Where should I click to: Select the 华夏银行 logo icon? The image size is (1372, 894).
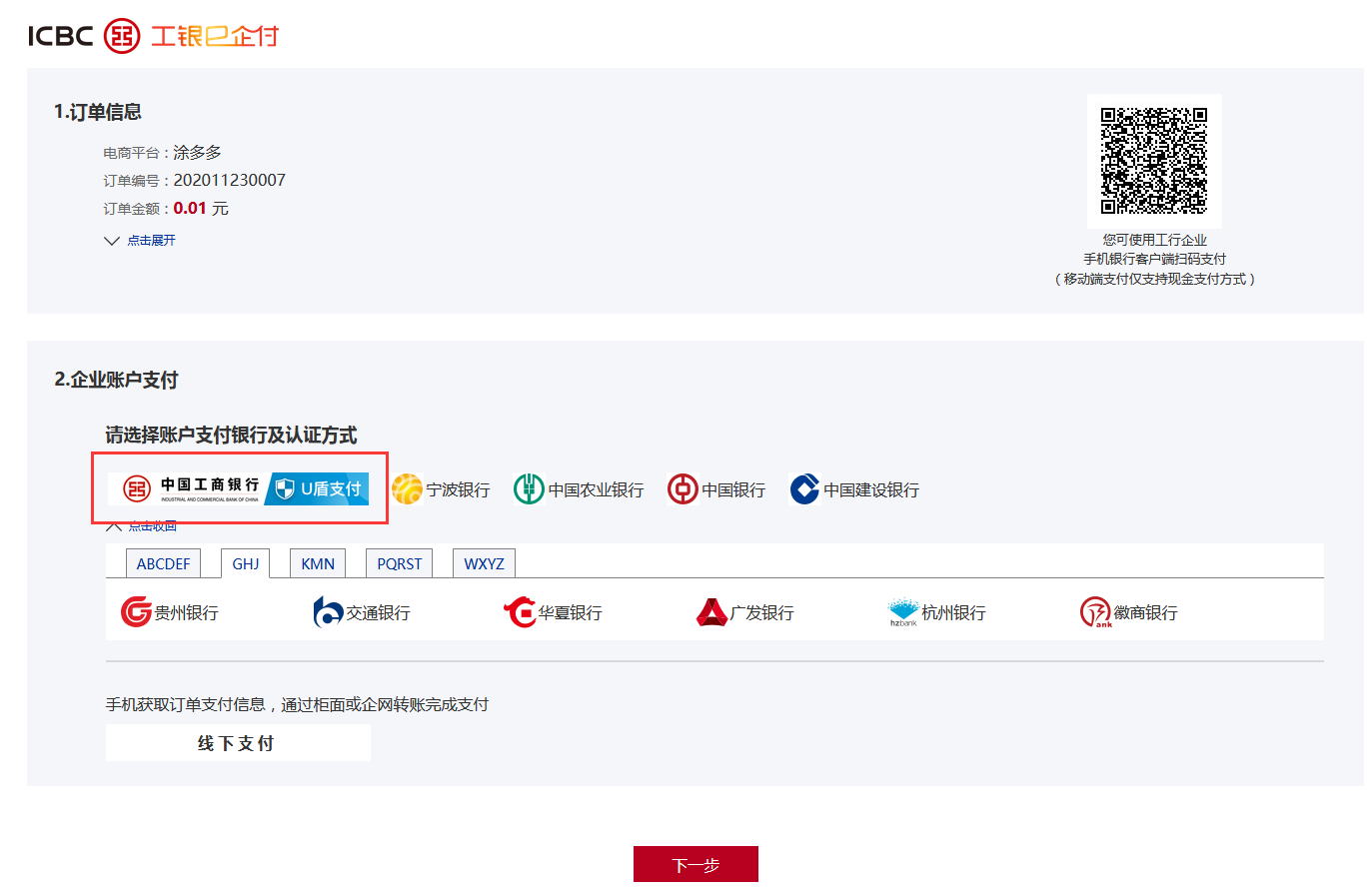tap(520, 611)
